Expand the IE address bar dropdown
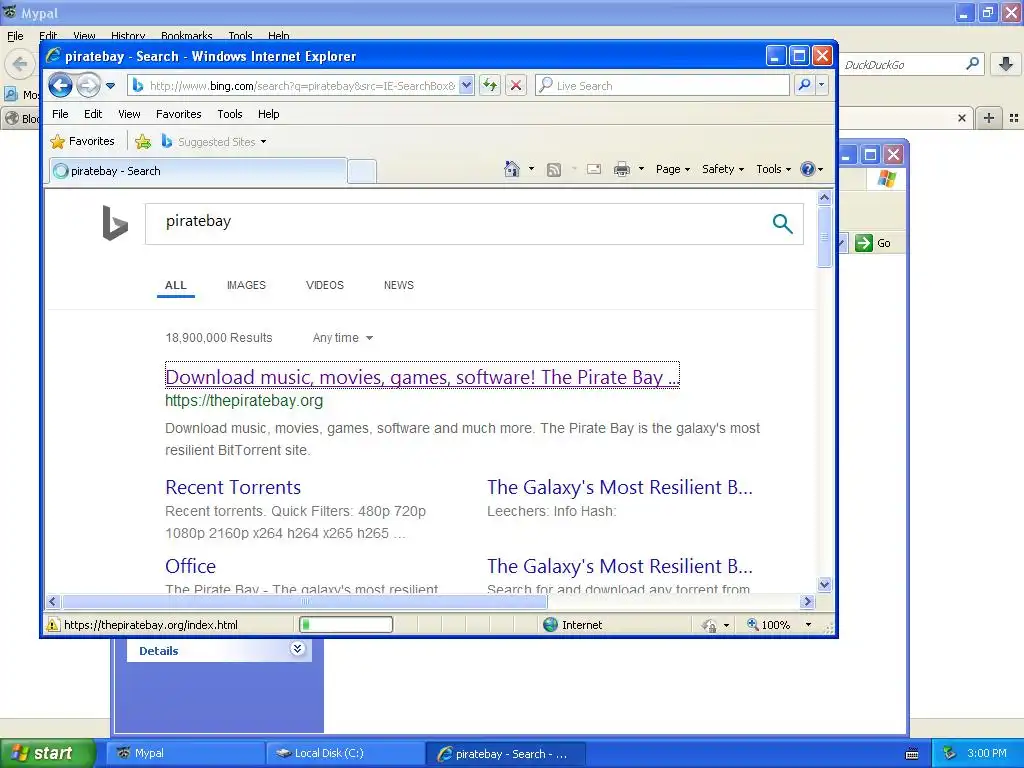This screenshot has width=1024, height=768. 466,86
